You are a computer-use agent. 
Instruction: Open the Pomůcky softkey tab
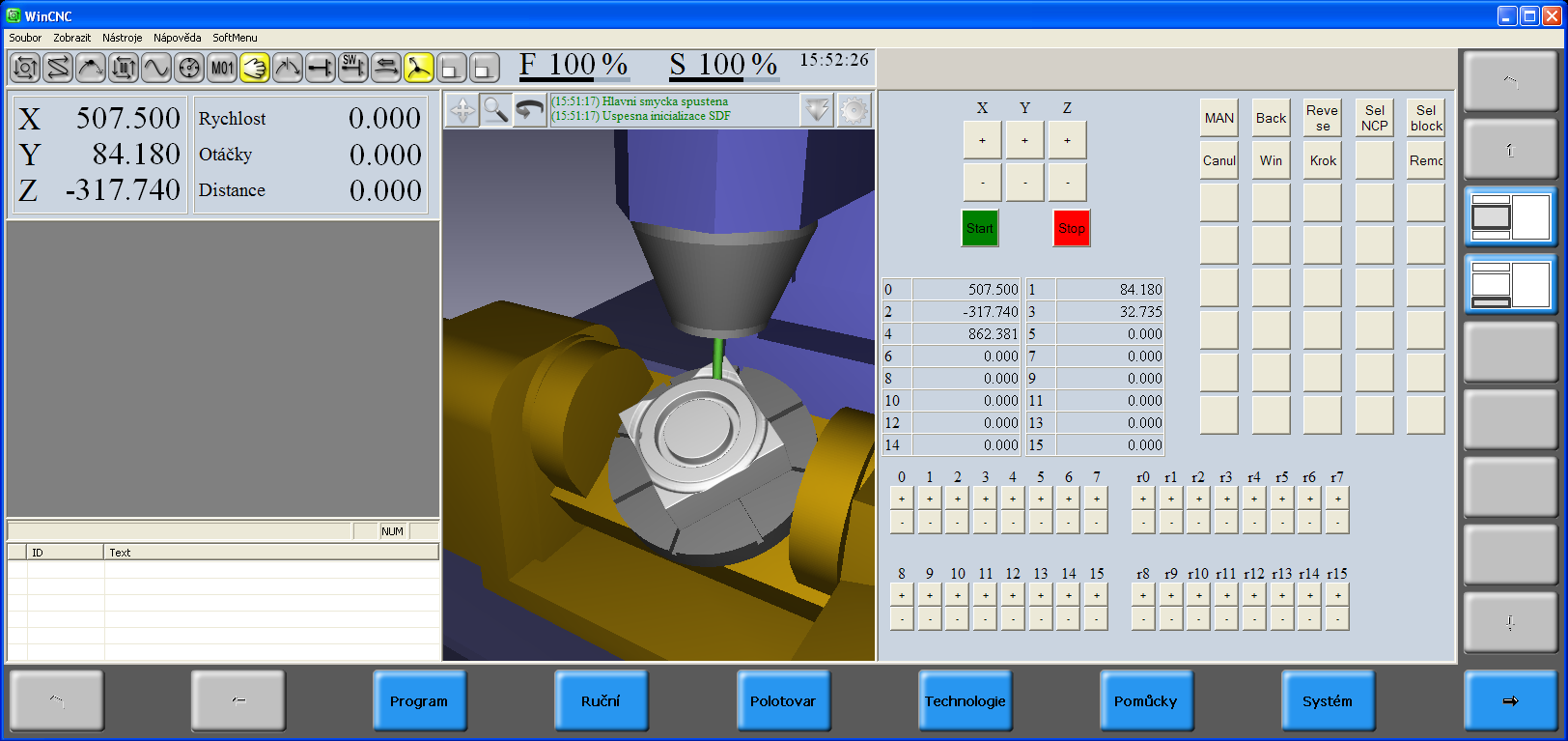[x=1146, y=700]
